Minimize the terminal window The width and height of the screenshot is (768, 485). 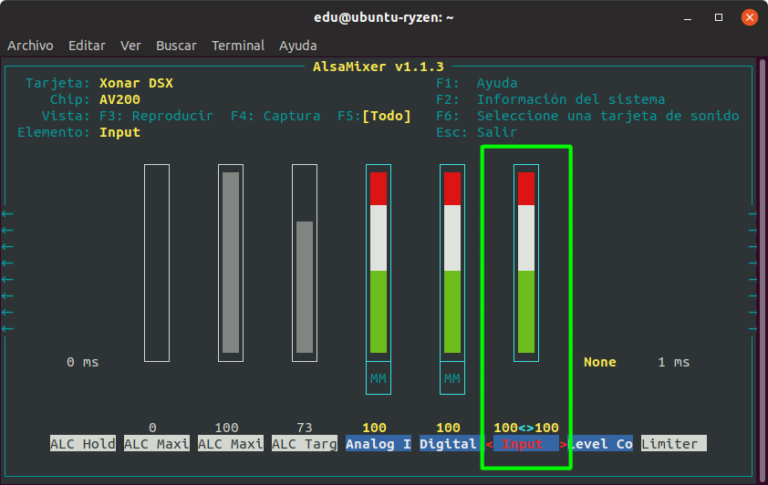pyautogui.click(x=688, y=18)
